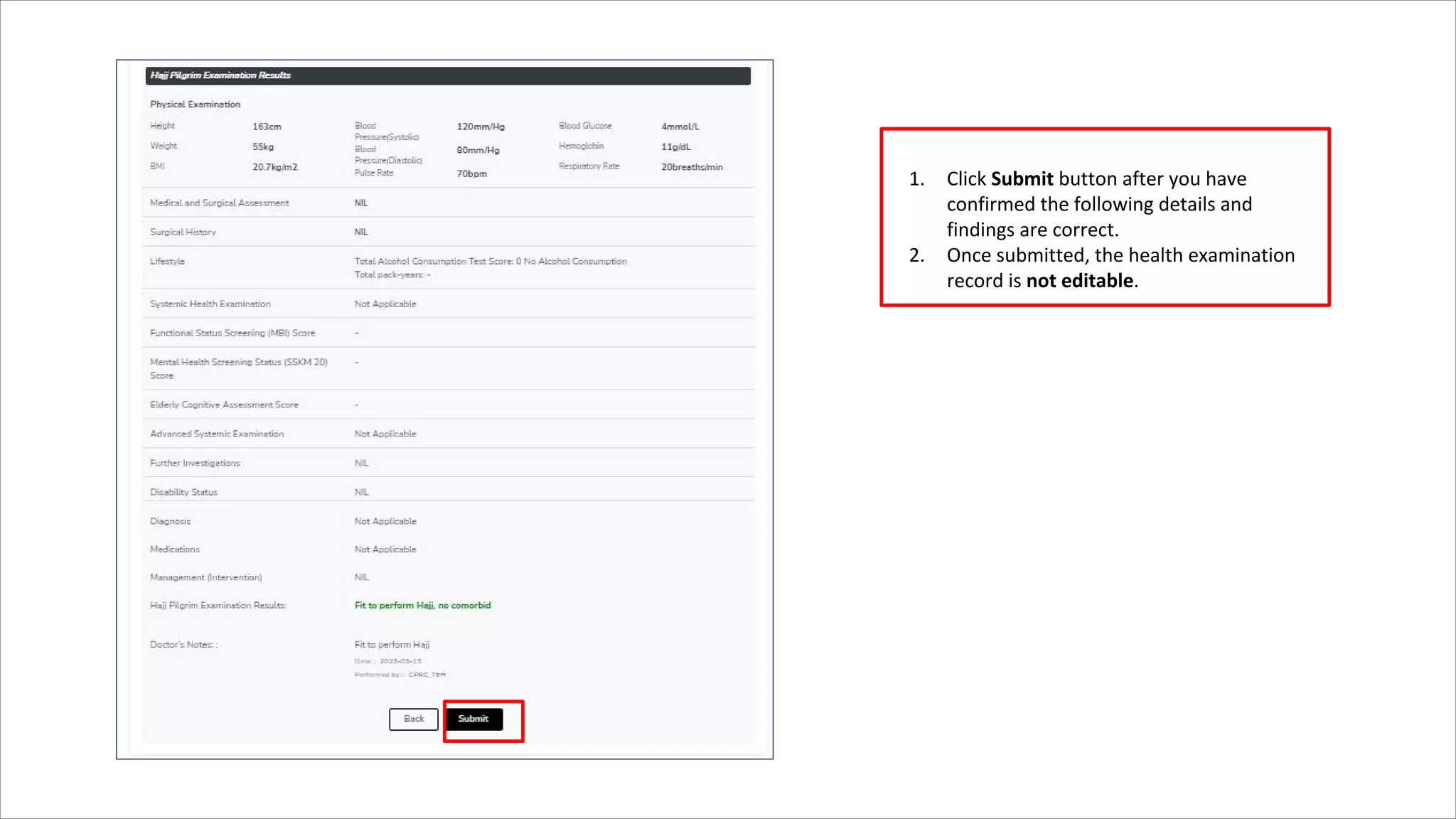Click the Surgical History row label
This screenshot has height=819, width=1456.
pos(183,232)
